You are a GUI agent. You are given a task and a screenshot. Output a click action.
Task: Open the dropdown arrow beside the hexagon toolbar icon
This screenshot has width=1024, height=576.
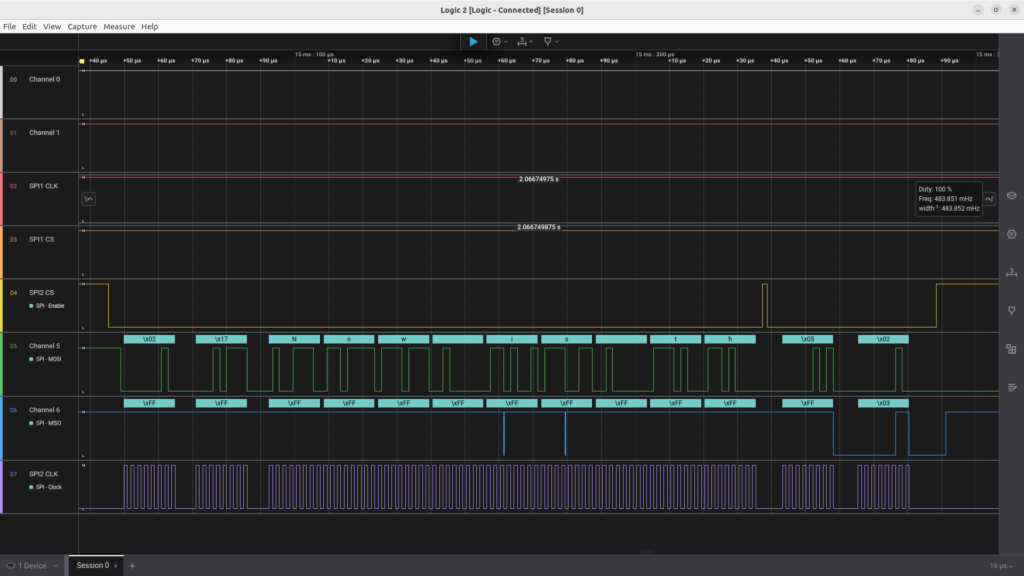point(505,41)
